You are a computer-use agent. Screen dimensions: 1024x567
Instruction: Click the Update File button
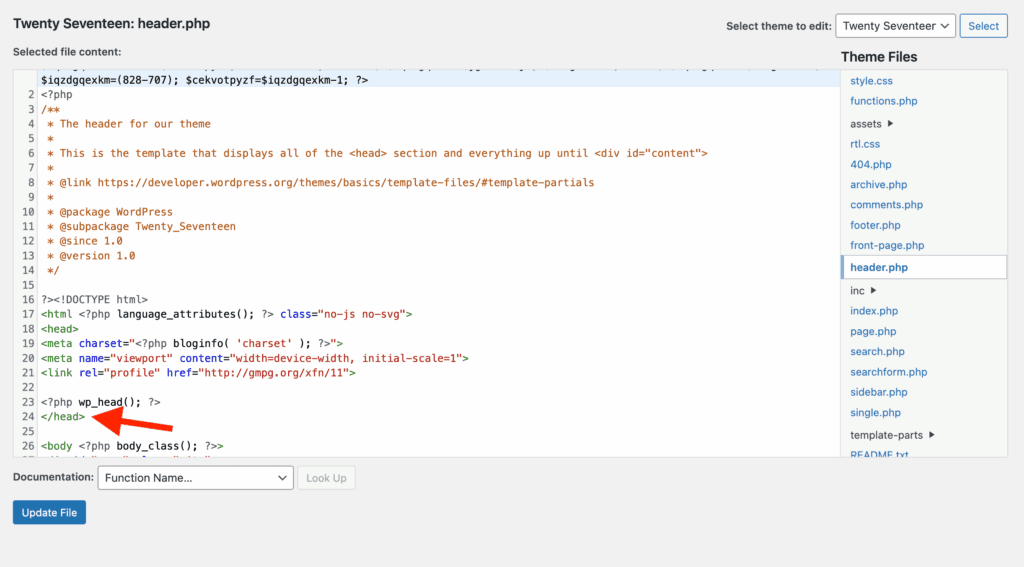49,513
